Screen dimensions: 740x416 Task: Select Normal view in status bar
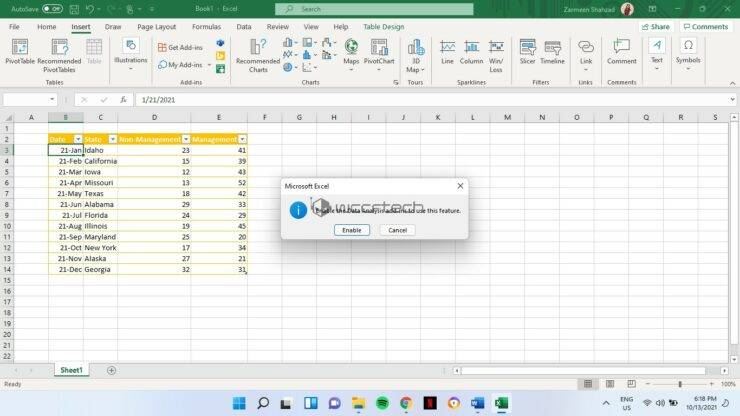(x=588, y=384)
